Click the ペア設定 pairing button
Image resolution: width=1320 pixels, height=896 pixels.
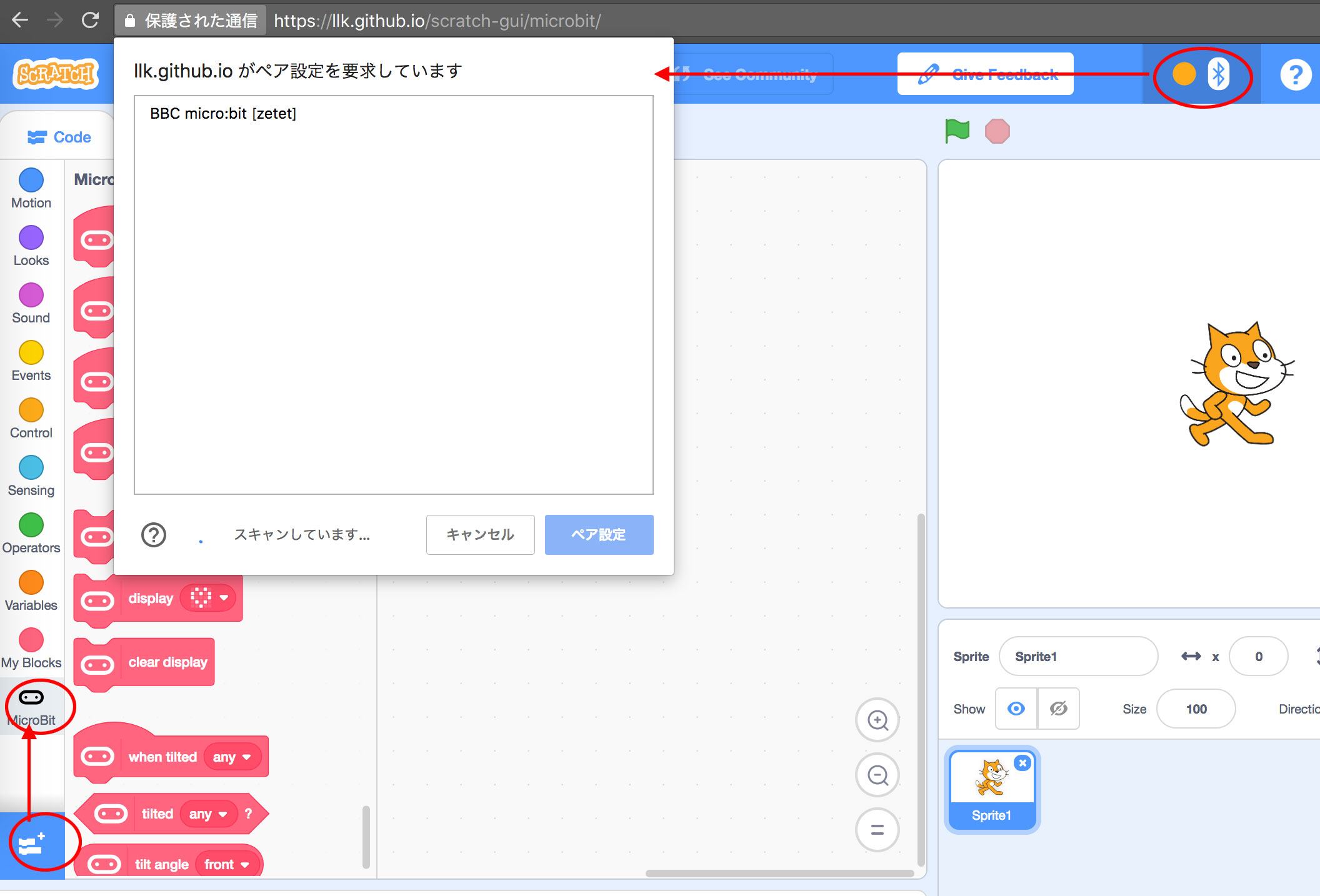(x=598, y=535)
